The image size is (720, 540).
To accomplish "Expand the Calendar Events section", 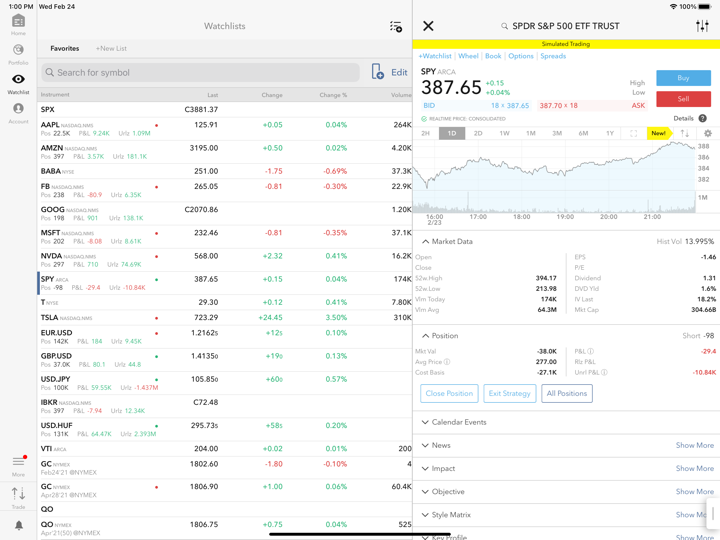I will coord(426,422).
